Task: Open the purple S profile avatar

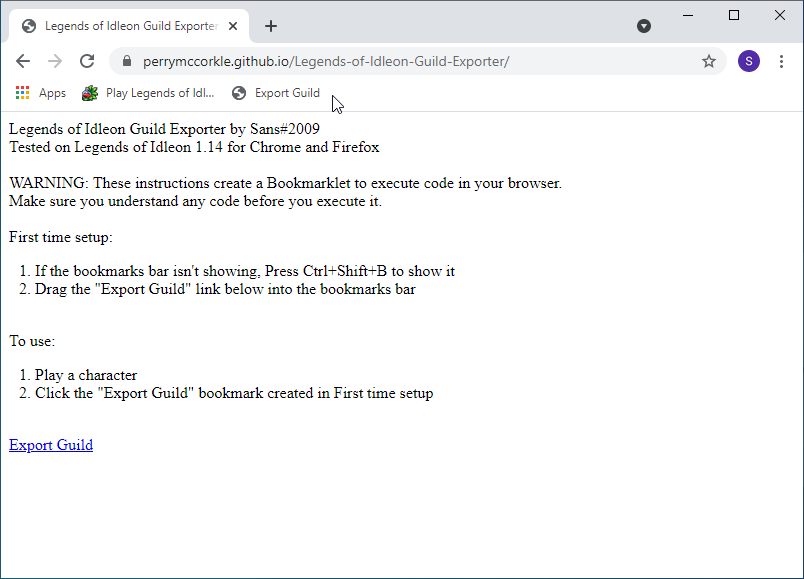Action: pyautogui.click(x=749, y=62)
